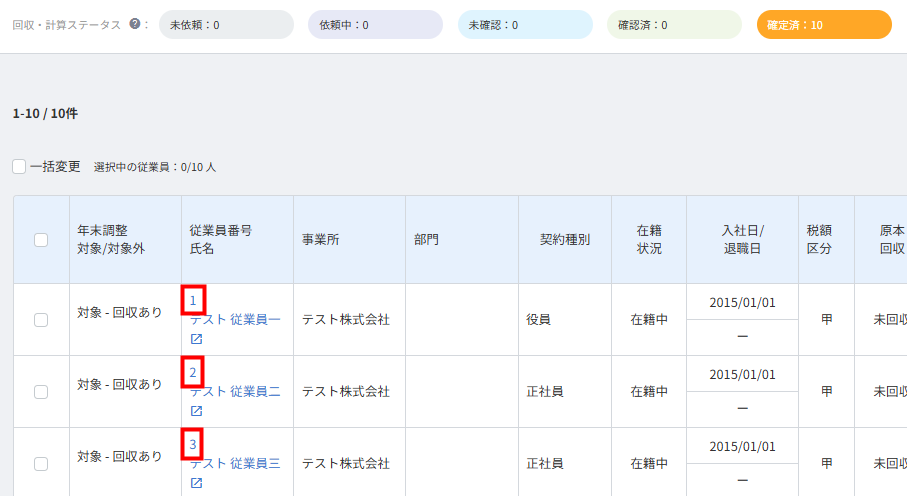Filter by 確認済：0 status pill
The height and width of the screenshot is (496, 907).
click(x=674, y=25)
